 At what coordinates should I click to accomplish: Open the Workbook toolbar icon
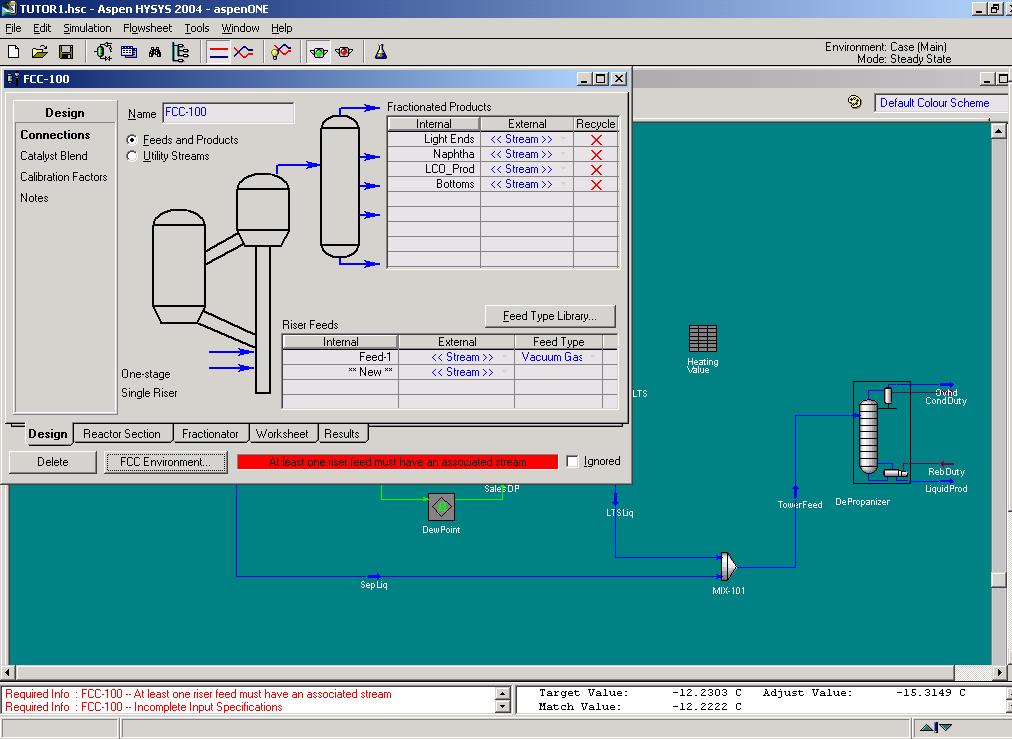click(129, 52)
